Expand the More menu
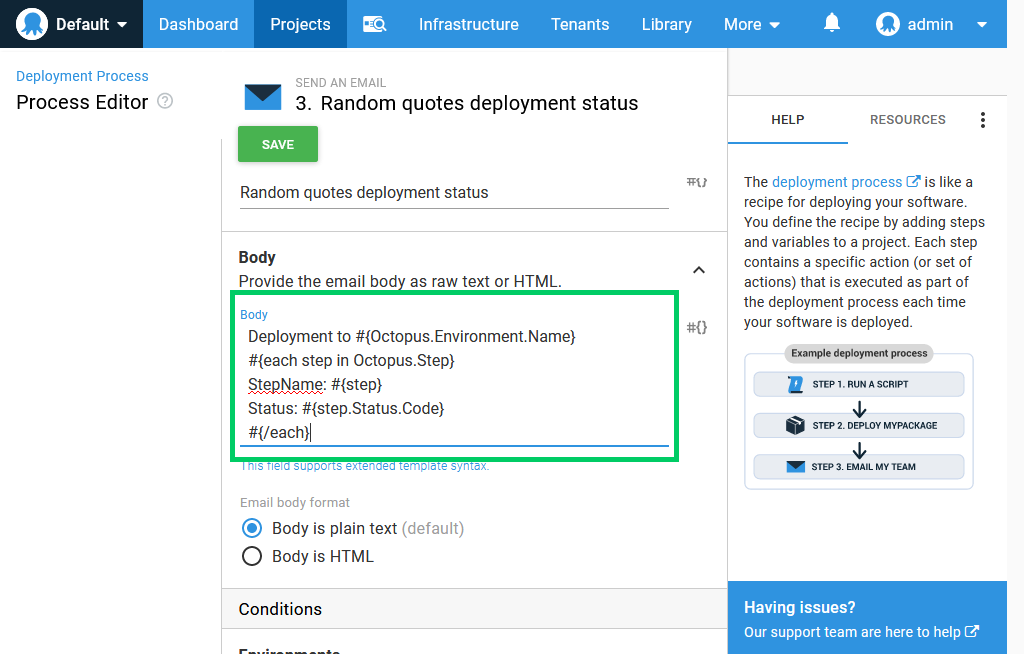Screen dimensions: 1024x654 coord(752,24)
